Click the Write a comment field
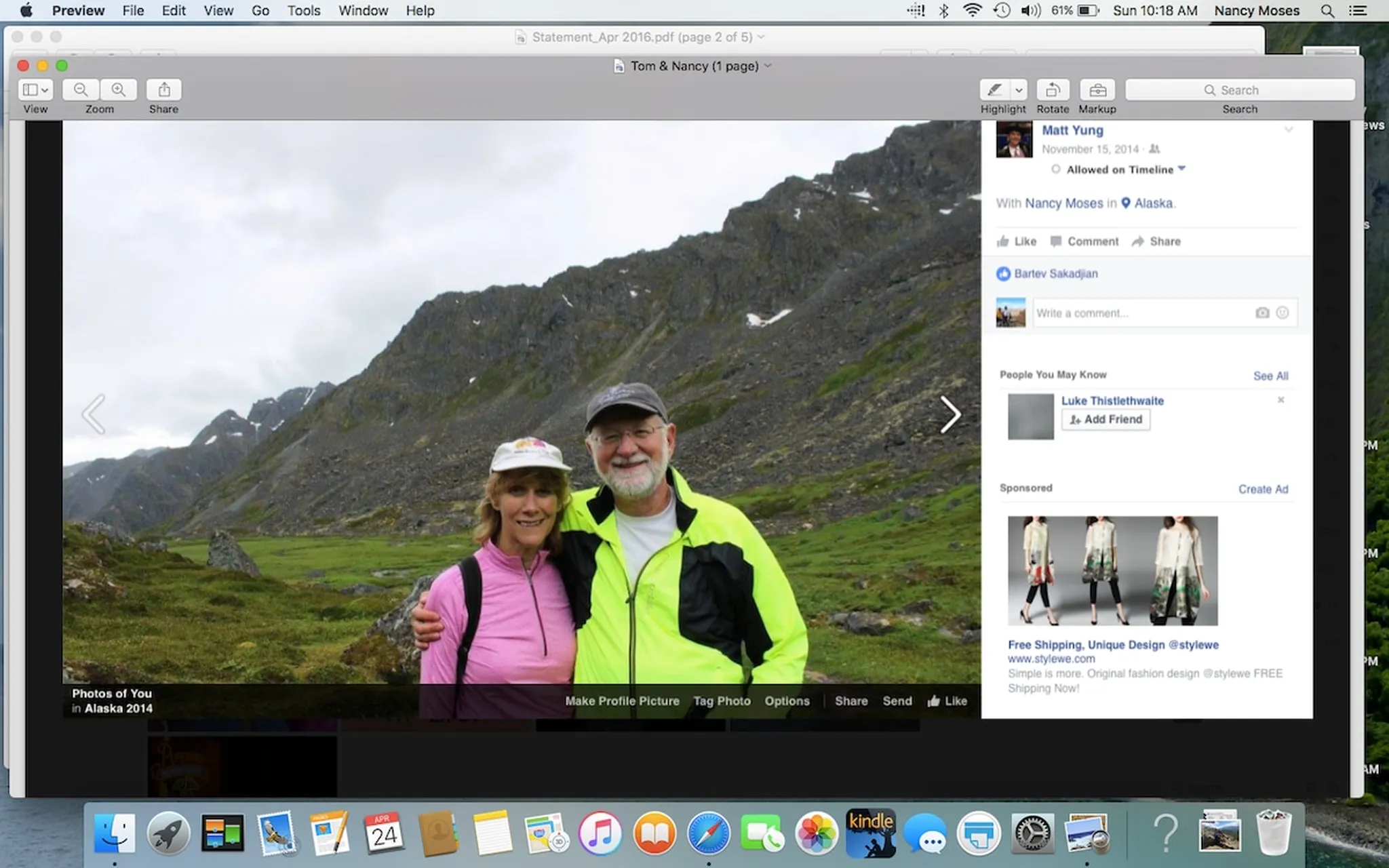This screenshot has width=1389, height=868. pos(1165,313)
